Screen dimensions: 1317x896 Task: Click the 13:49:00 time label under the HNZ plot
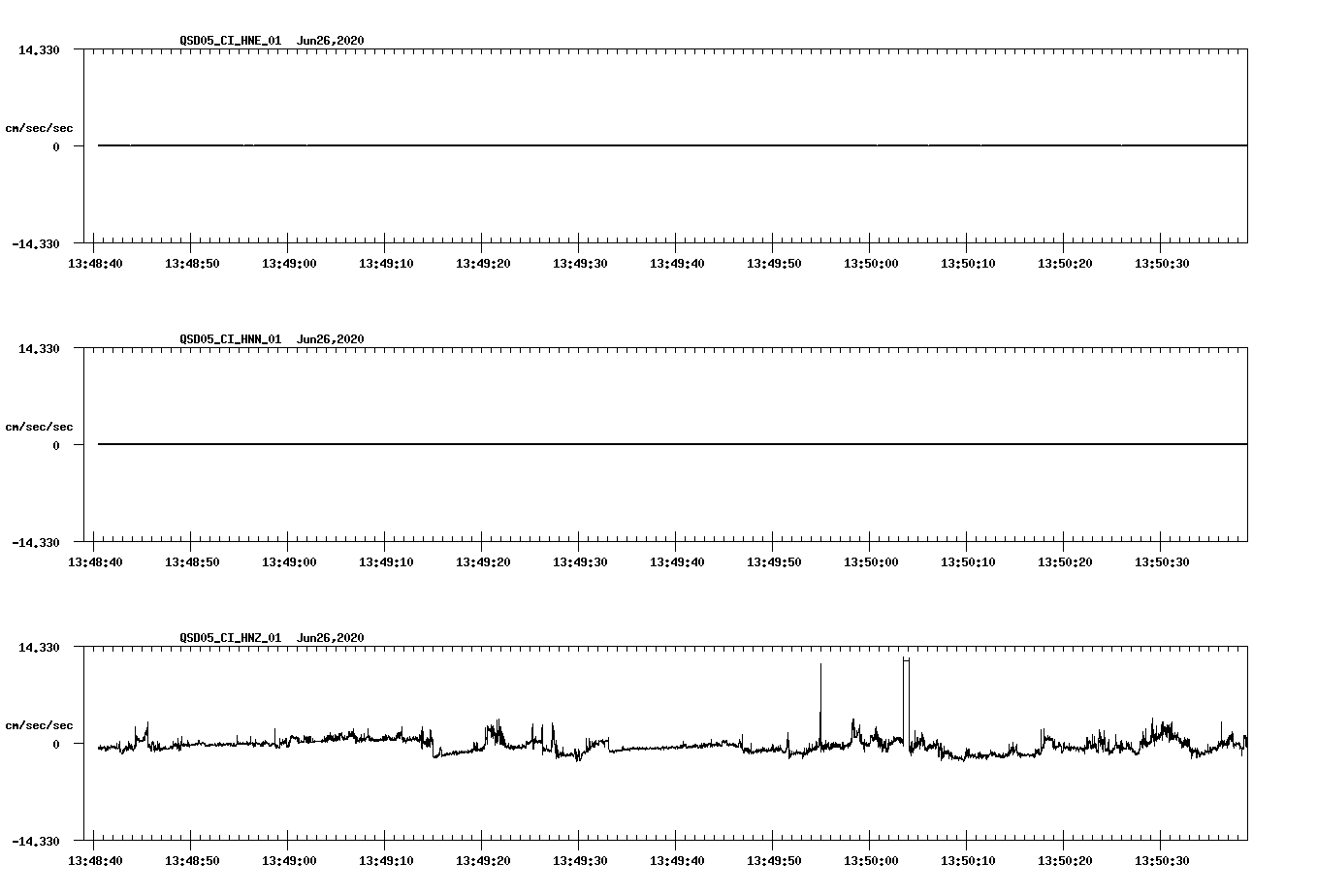pos(289,861)
